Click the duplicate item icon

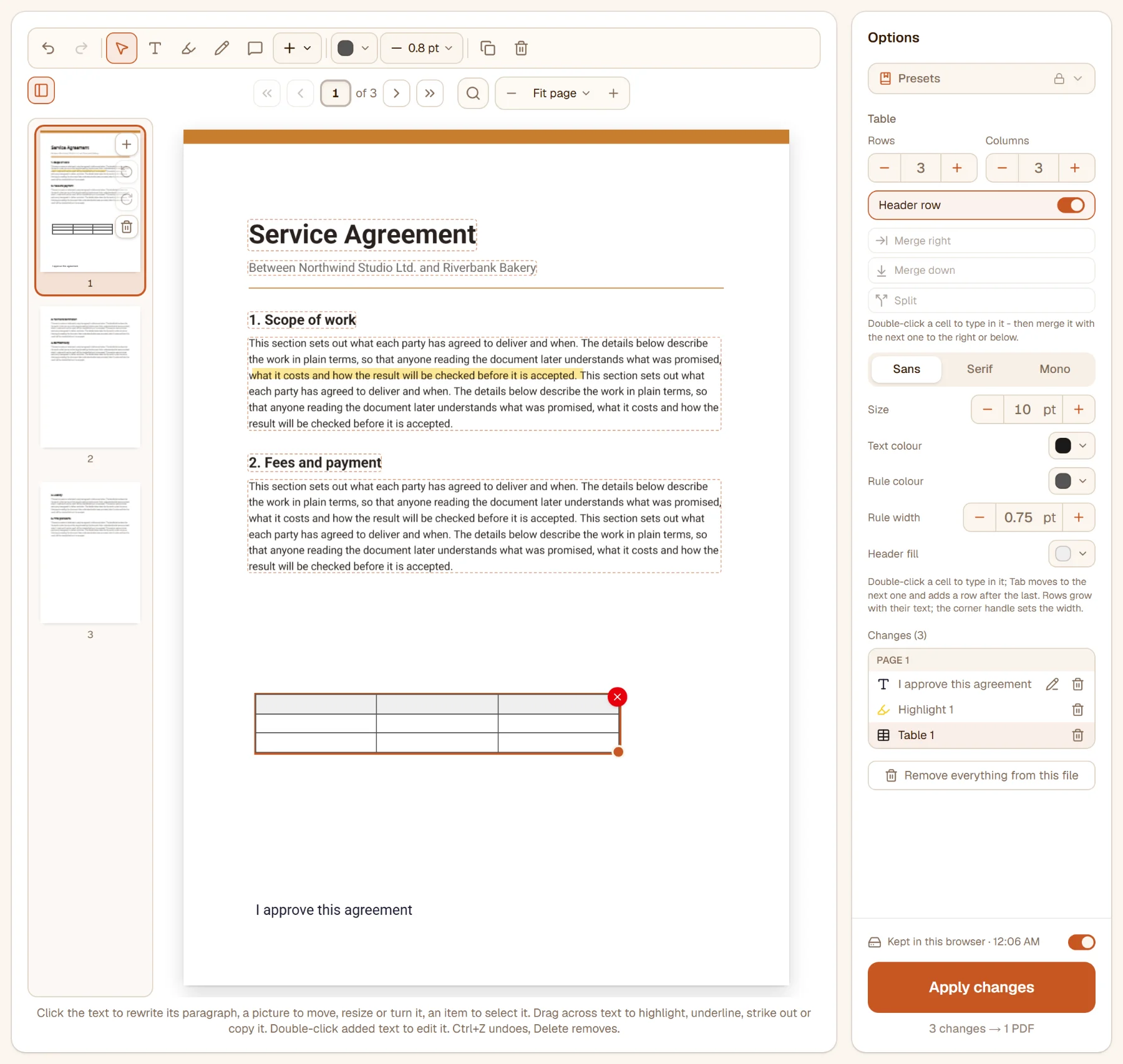[x=488, y=48]
